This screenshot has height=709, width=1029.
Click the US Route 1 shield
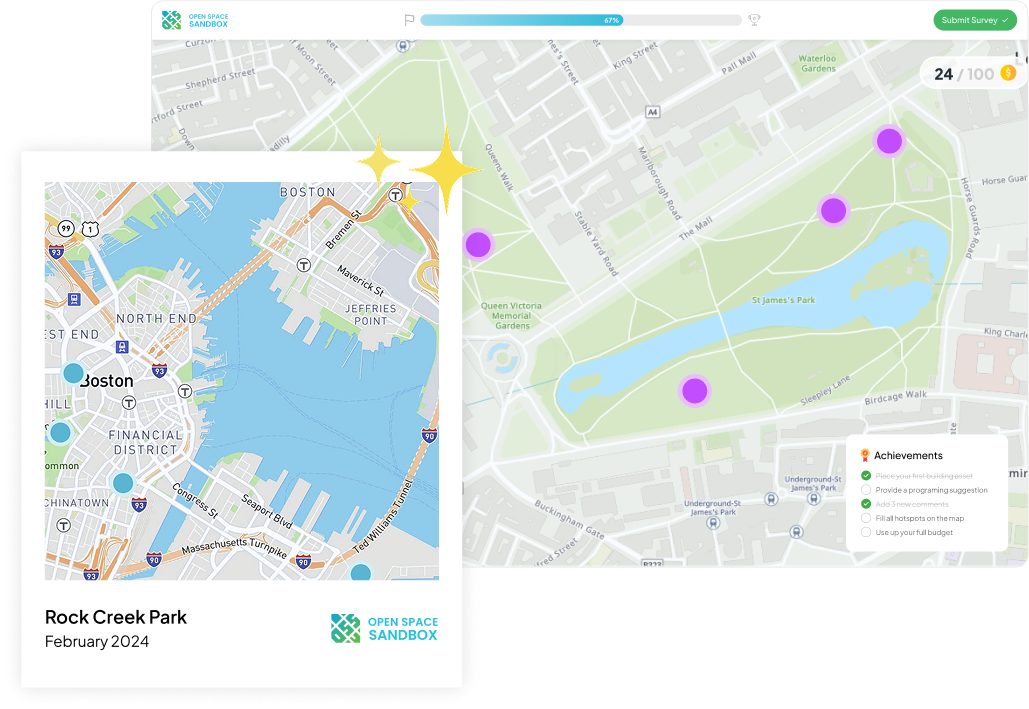[x=90, y=229]
